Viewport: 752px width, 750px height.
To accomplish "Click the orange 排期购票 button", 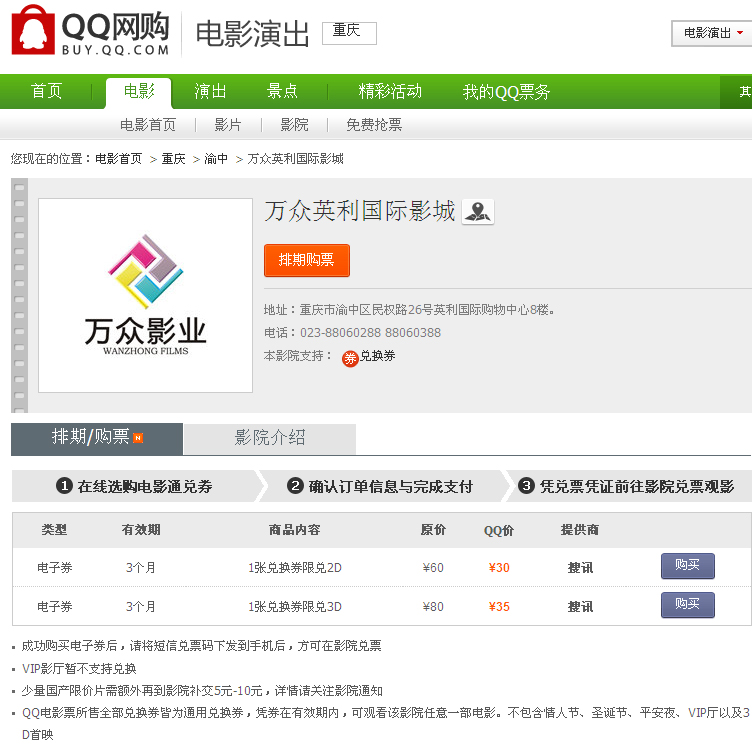I will click(x=306, y=260).
